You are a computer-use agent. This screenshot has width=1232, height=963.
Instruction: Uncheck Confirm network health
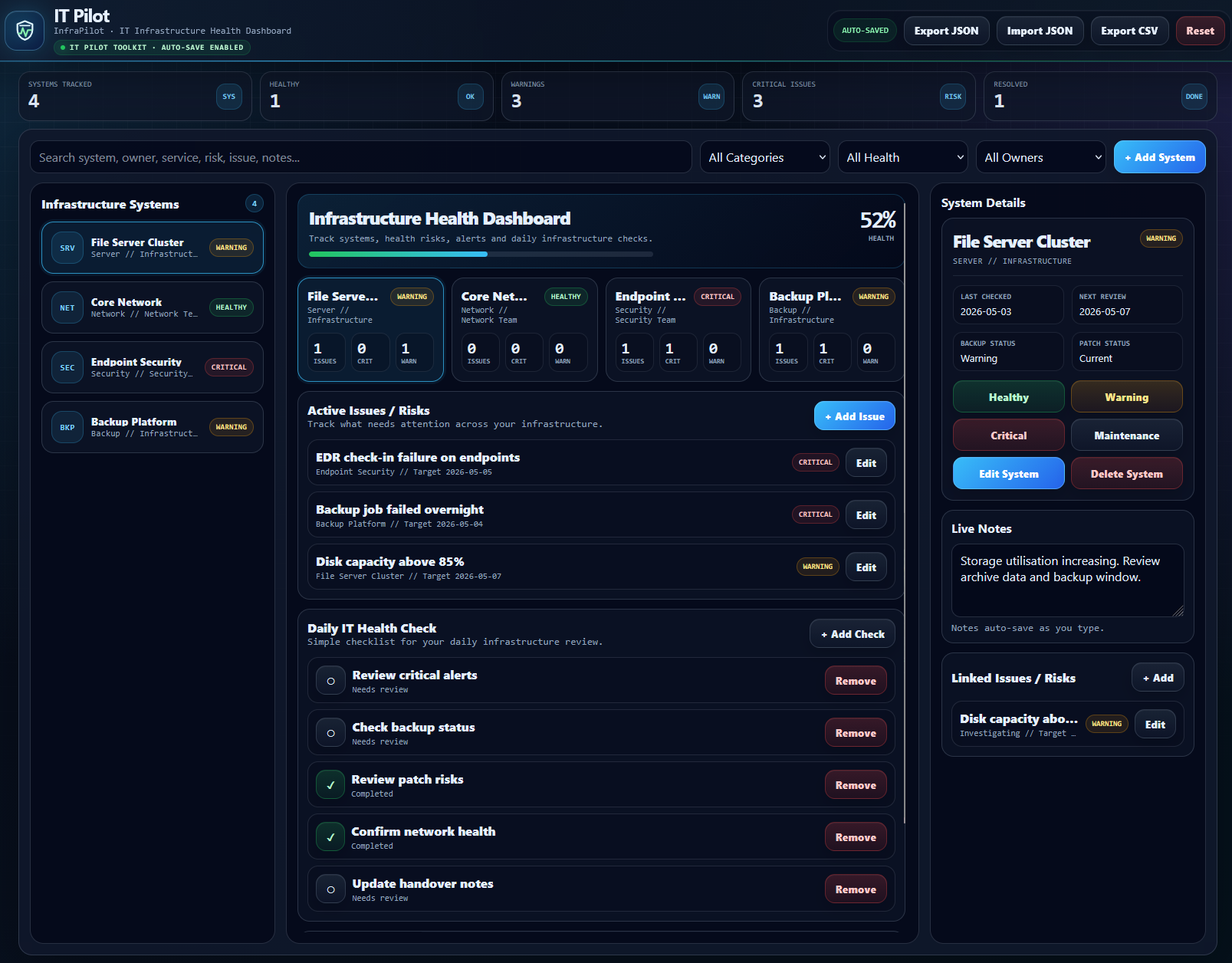tap(330, 836)
